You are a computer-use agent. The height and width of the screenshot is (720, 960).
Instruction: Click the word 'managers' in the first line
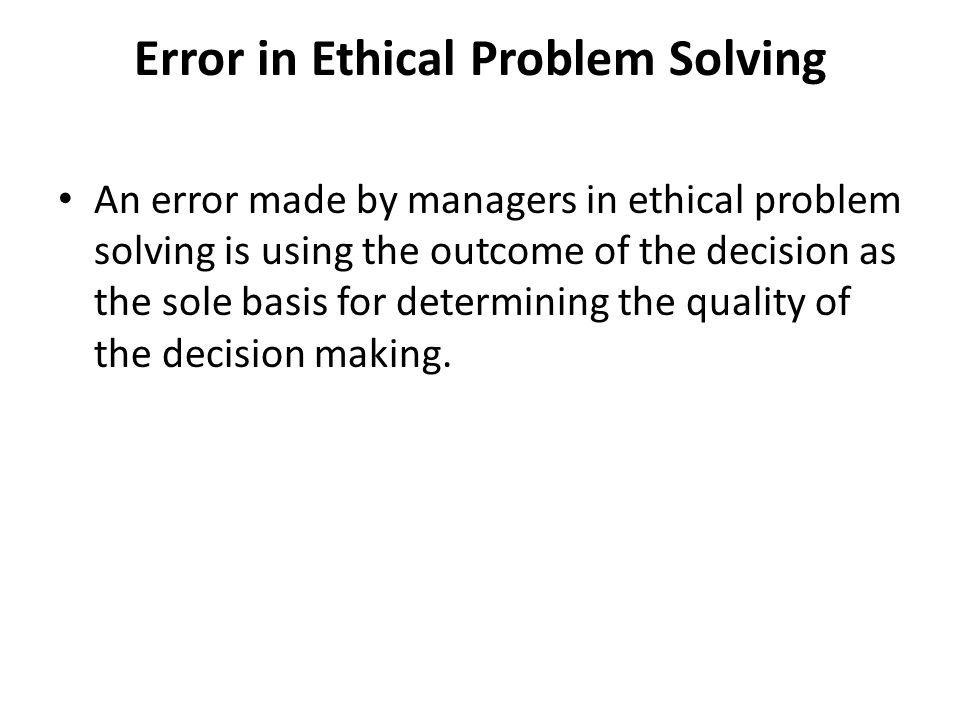(x=492, y=201)
